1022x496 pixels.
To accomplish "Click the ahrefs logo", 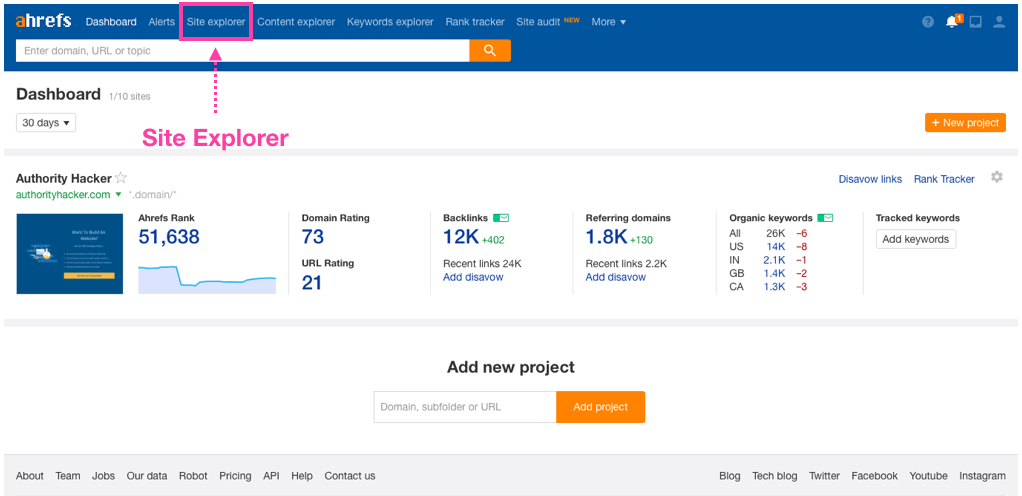I will point(43,21).
